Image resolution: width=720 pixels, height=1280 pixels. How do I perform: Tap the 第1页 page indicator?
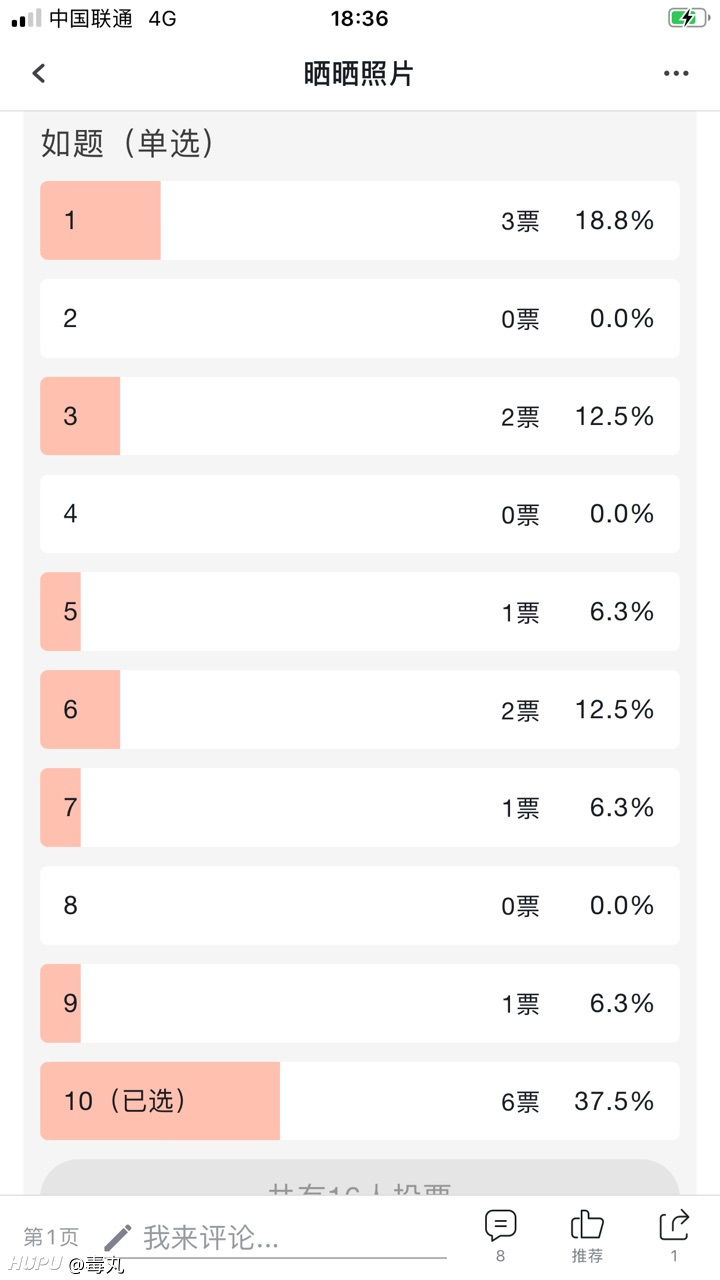click(51, 1238)
